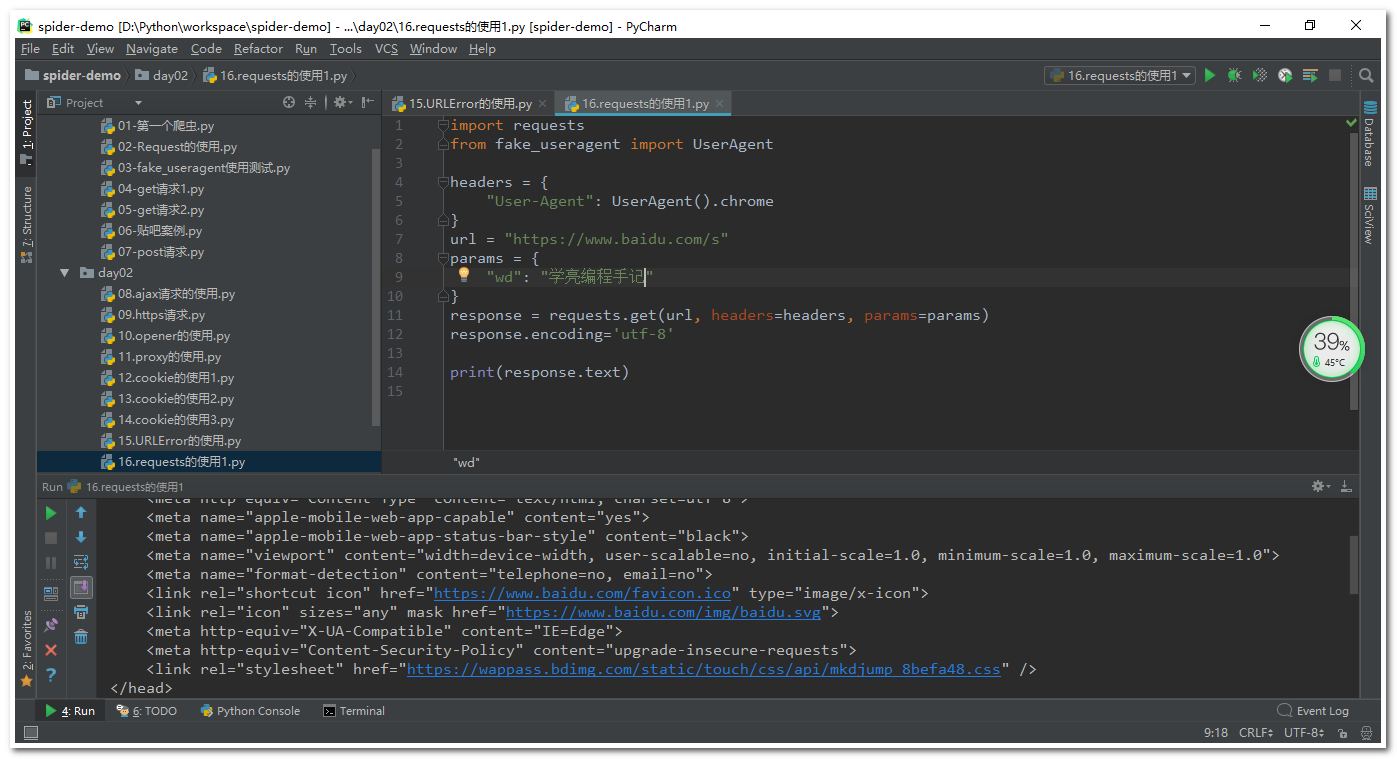Open the Project panel gear settings menu

click(x=342, y=102)
